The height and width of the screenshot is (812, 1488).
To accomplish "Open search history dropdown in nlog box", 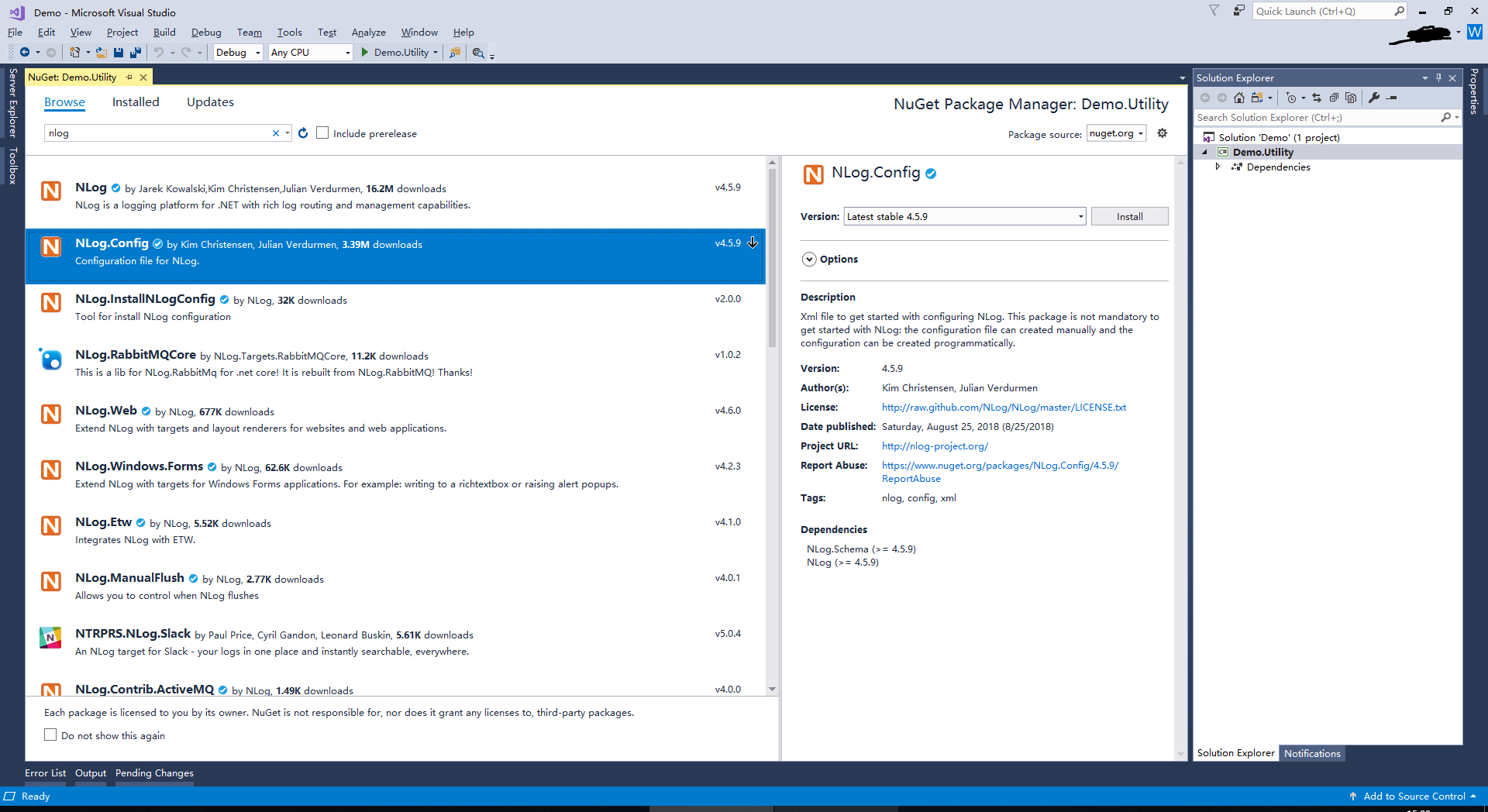I will (x=288, y=133).
